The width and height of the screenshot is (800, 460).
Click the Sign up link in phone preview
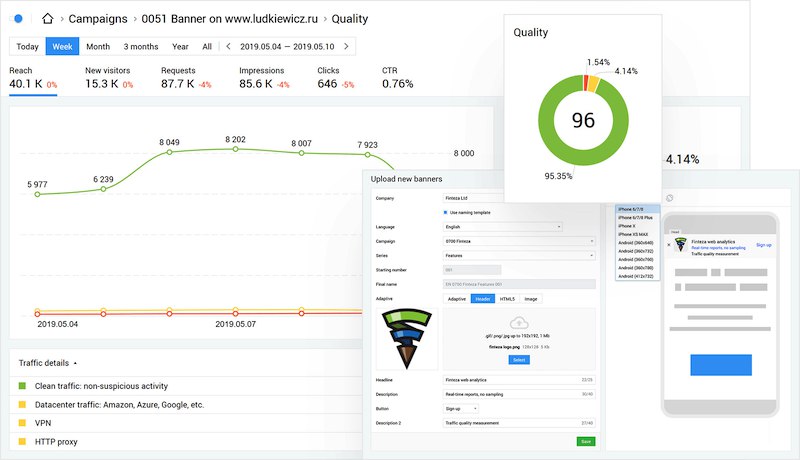point(764,245)
